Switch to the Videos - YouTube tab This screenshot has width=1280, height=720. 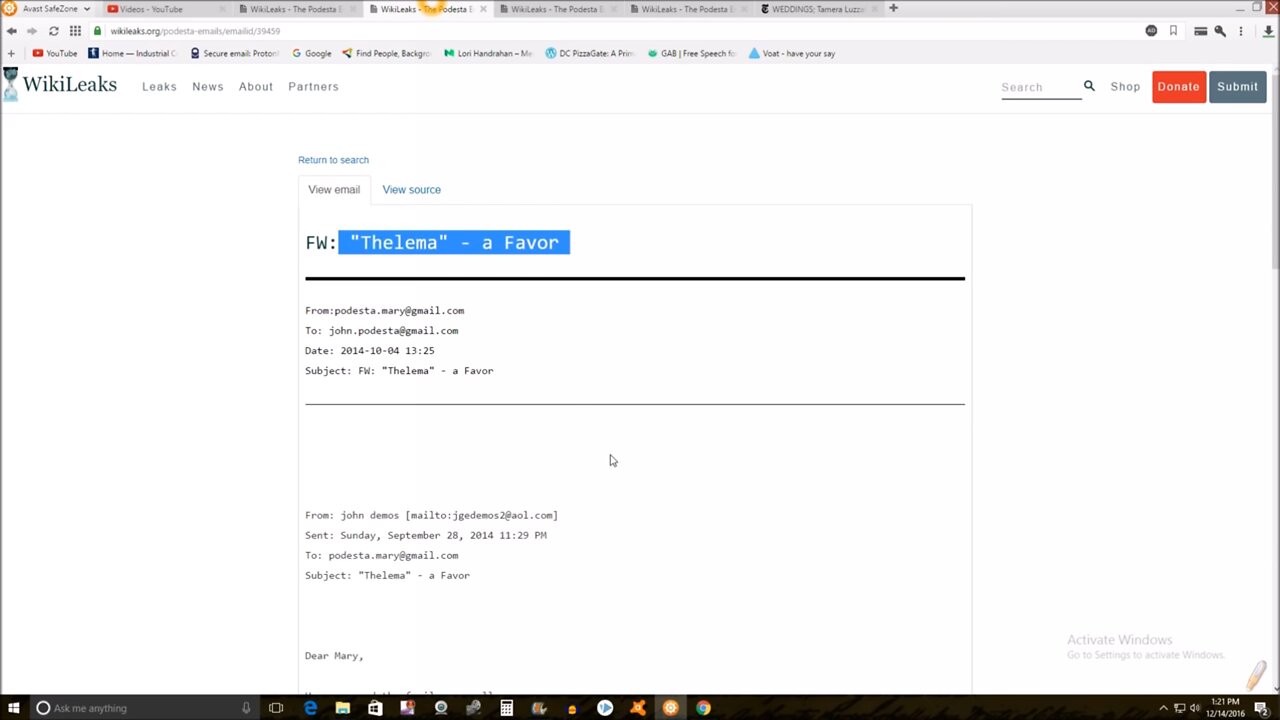165,9
